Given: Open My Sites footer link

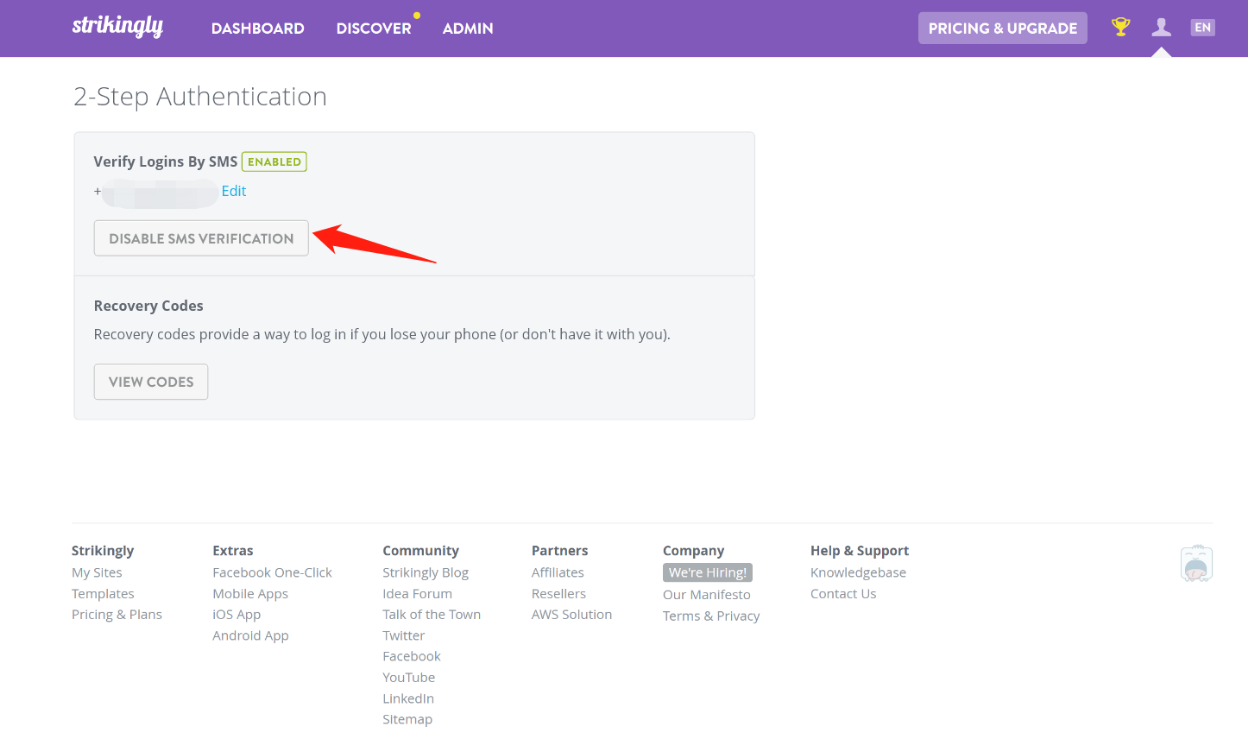Looking at the screenshot, I should (x=97, y=573).
